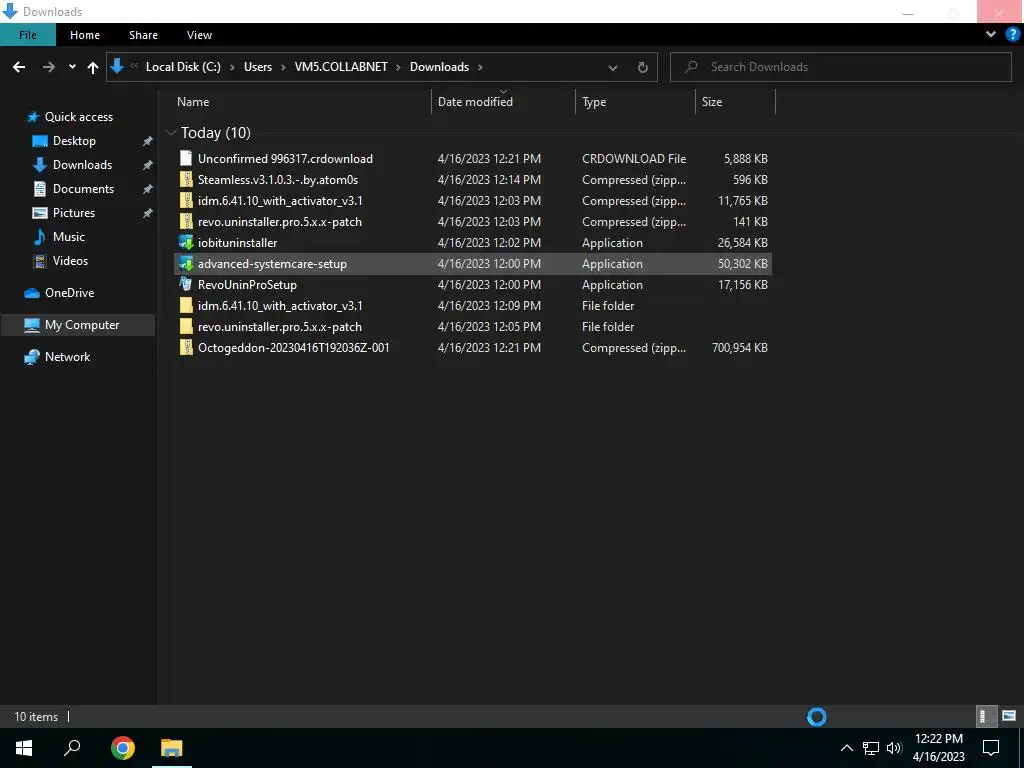1024x768 pixels.
Task: Select idm.6.41.10 zip dated 12:03 PM
Action: pos(280,200)
